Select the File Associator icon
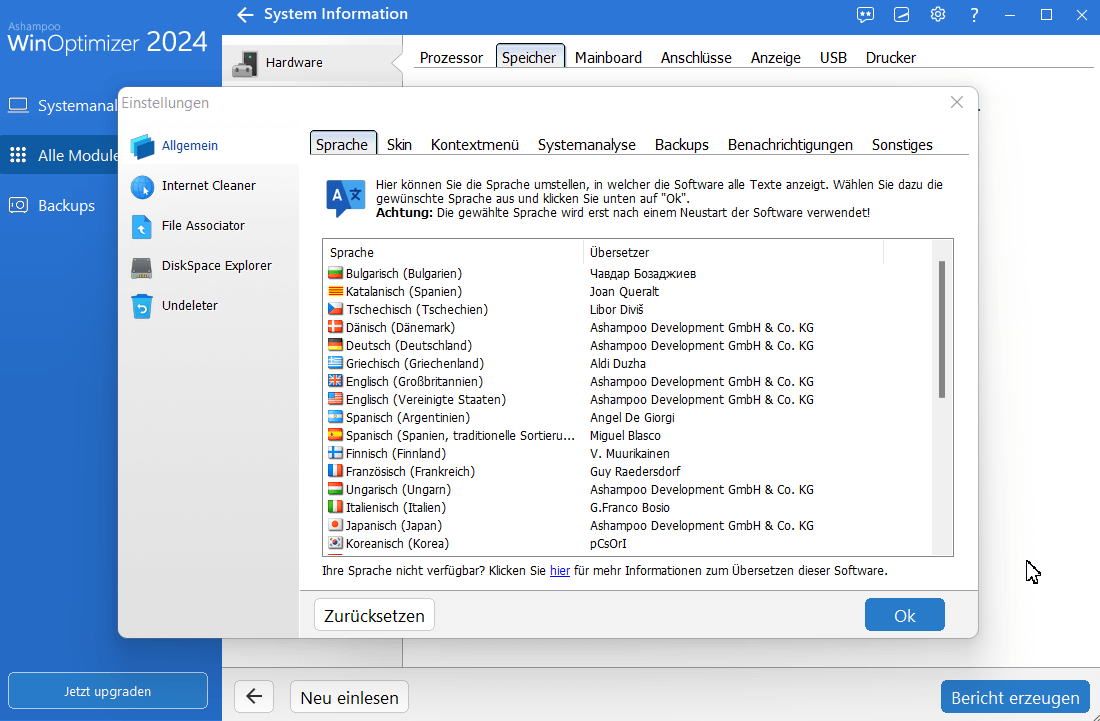This screenshot has height=721, width=1100. click(x=142, y=227)
